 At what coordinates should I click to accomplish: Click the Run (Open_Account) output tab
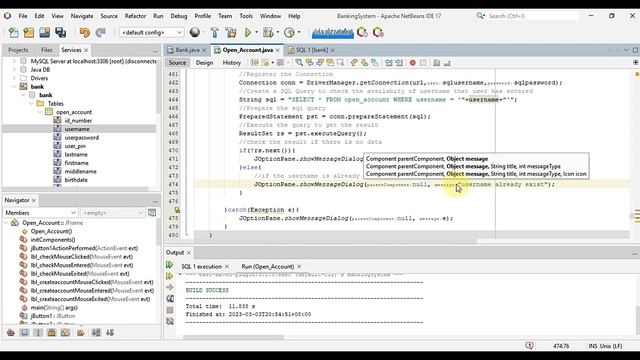click(267, 266)
